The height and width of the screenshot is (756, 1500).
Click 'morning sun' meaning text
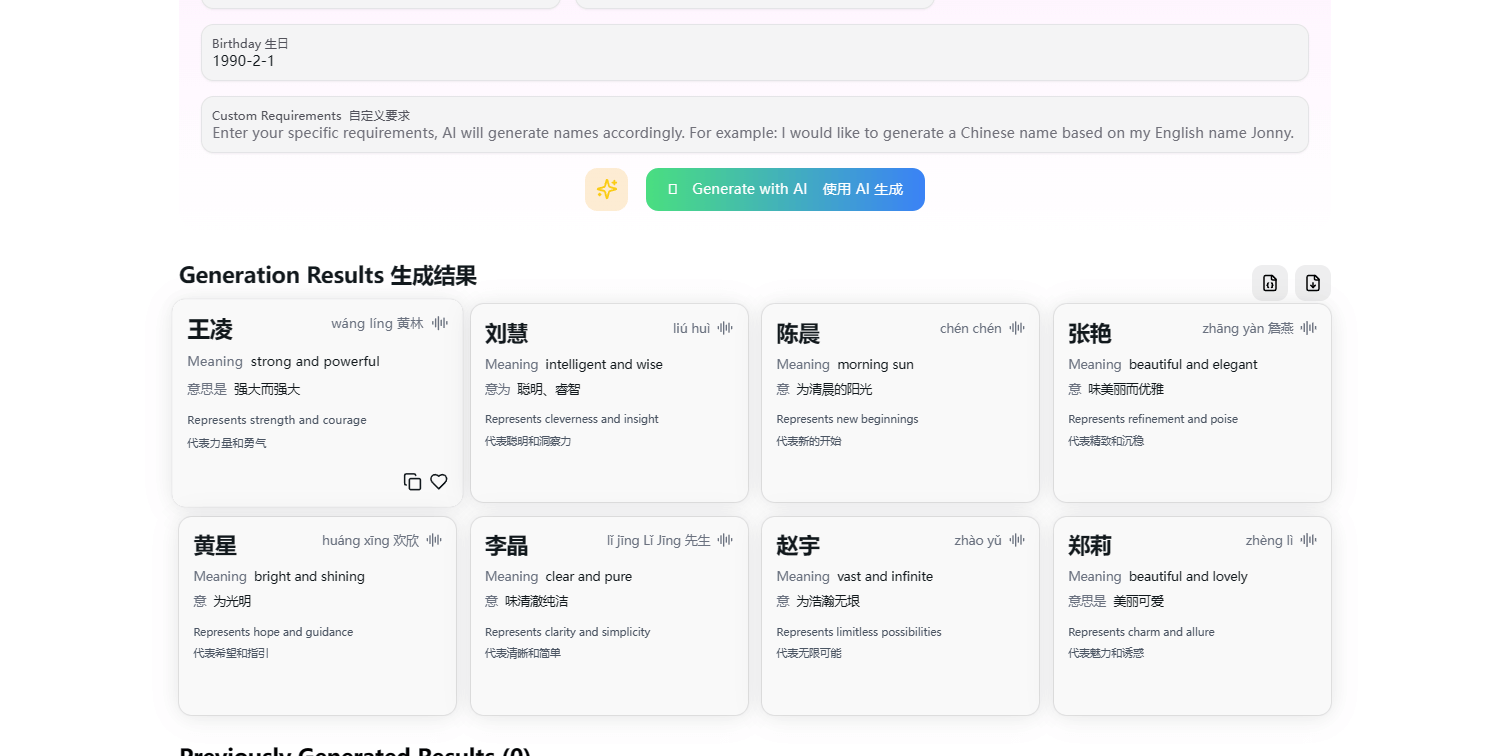click(x=875, y=364)
